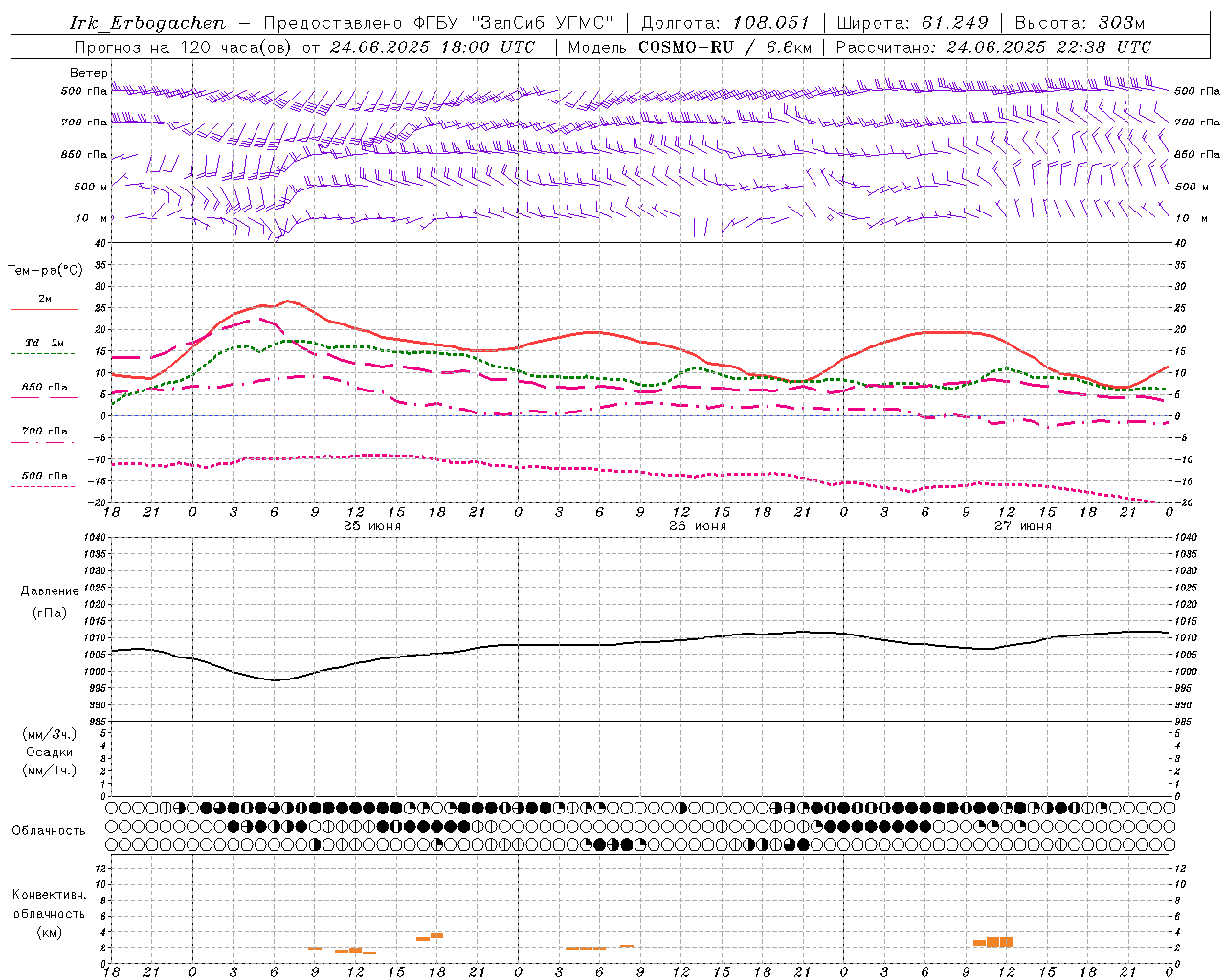1225x980 pixels.
Task: Click the forecast start time 24.06.2025 18:00 UTC
Action: coord(432,47)
